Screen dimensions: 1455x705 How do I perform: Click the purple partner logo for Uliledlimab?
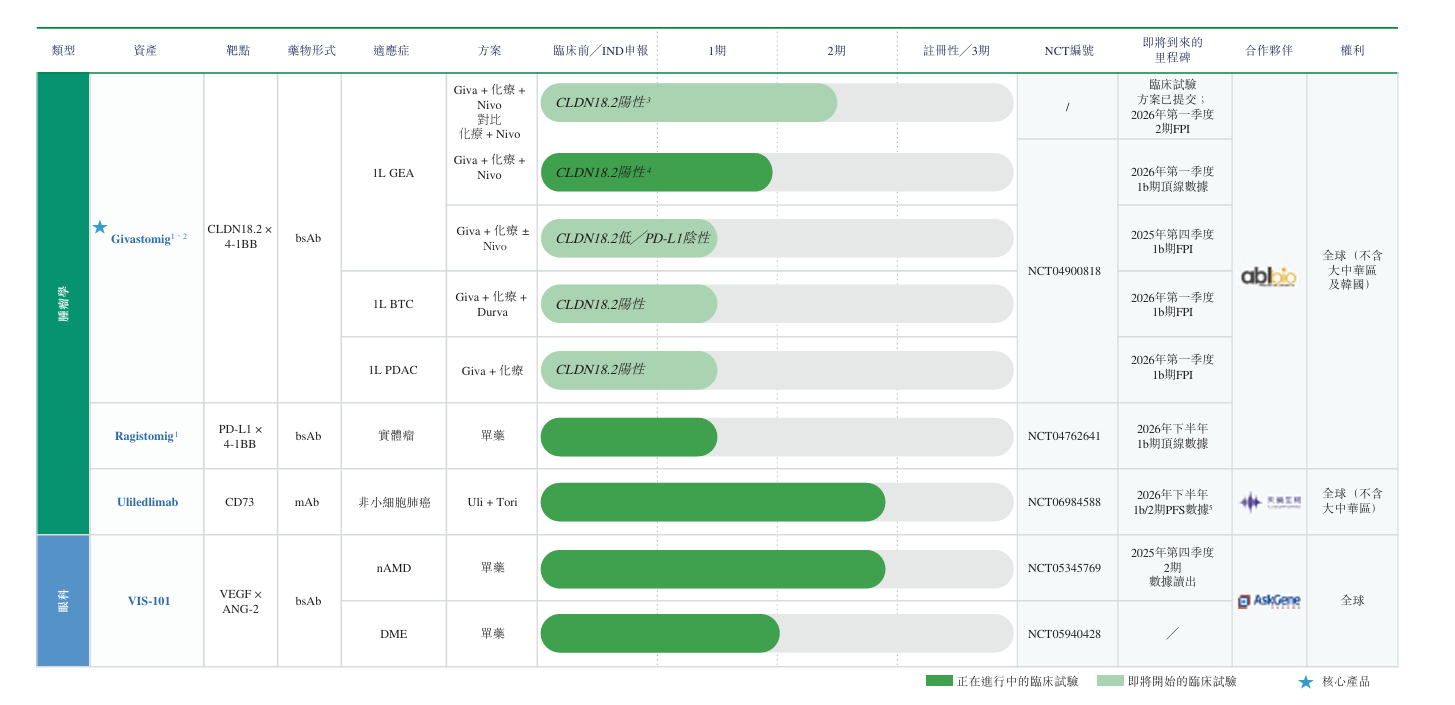click(1269, 502)
